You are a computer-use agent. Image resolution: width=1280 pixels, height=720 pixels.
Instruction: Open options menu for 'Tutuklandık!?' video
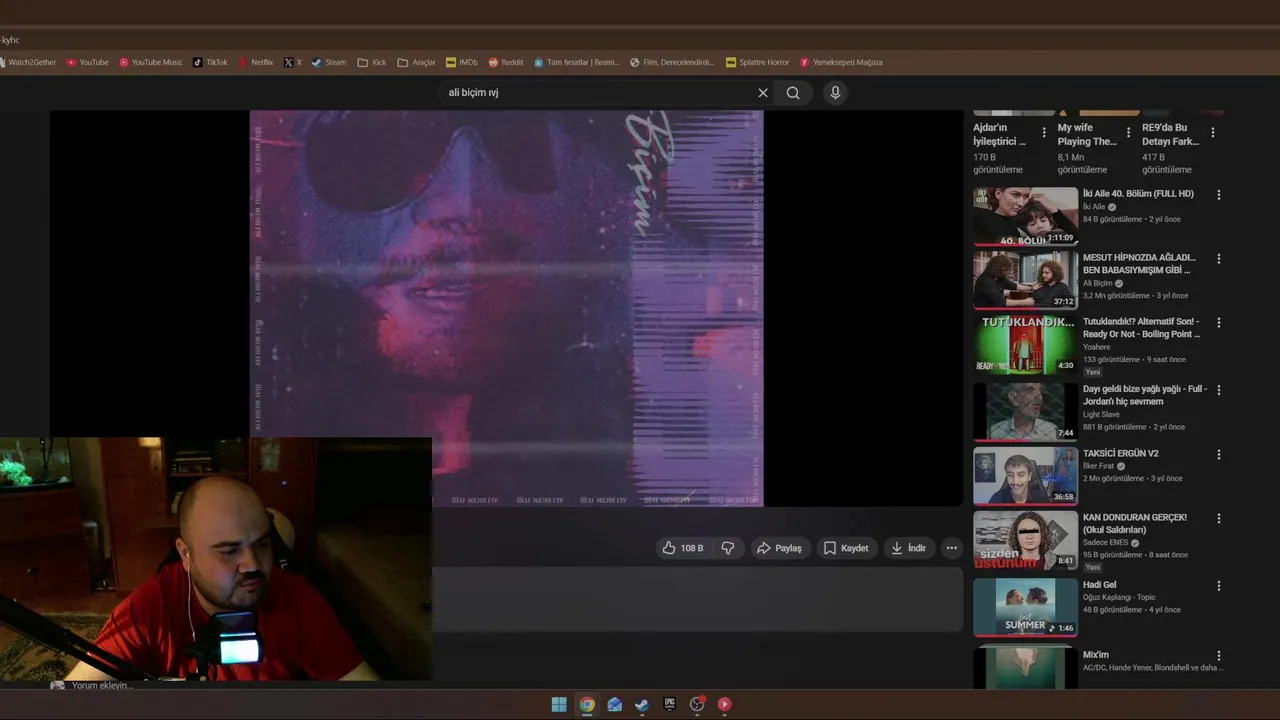(x=1218, y=323)
